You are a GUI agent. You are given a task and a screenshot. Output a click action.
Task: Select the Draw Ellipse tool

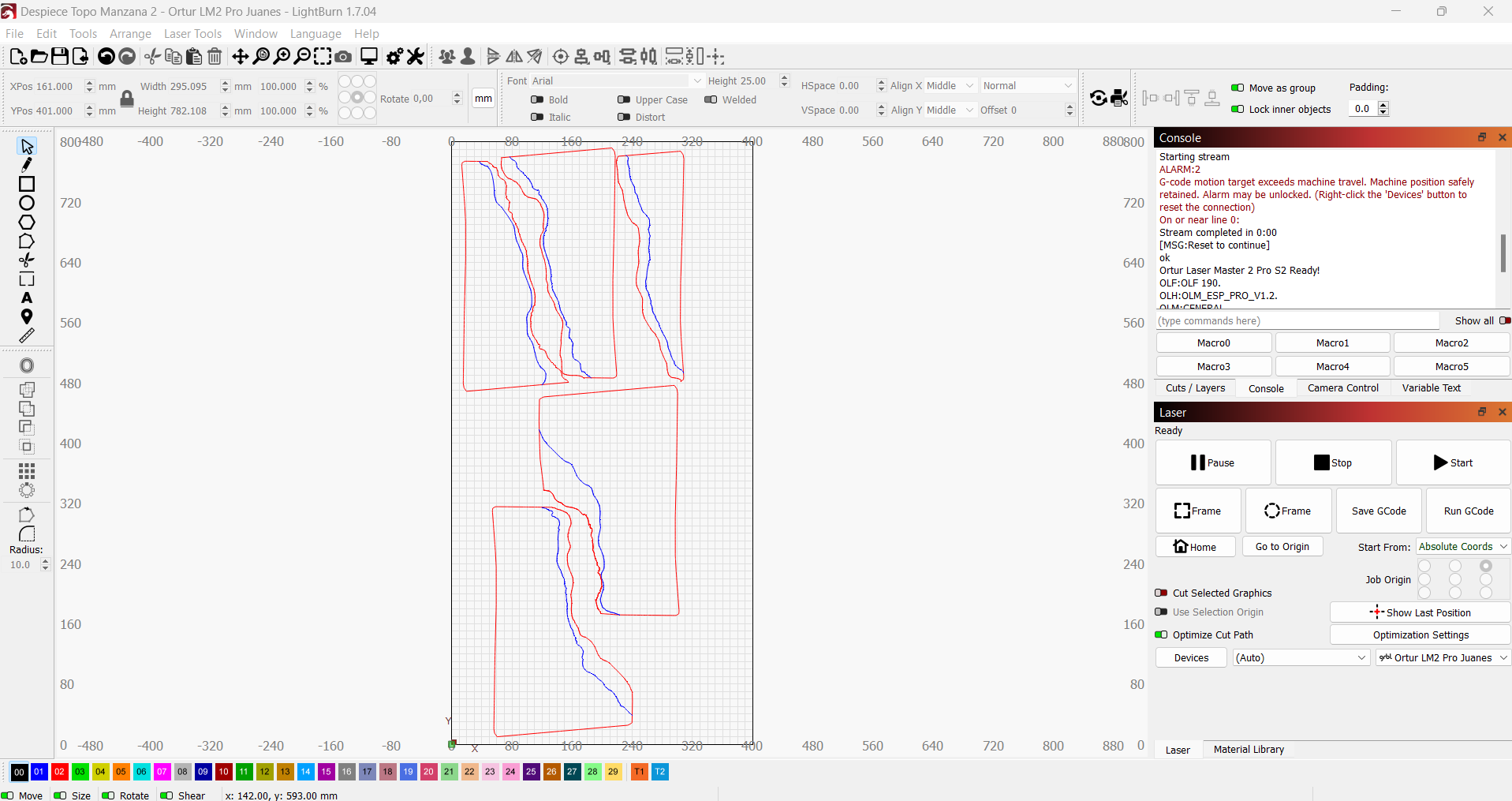pos(27,204)
